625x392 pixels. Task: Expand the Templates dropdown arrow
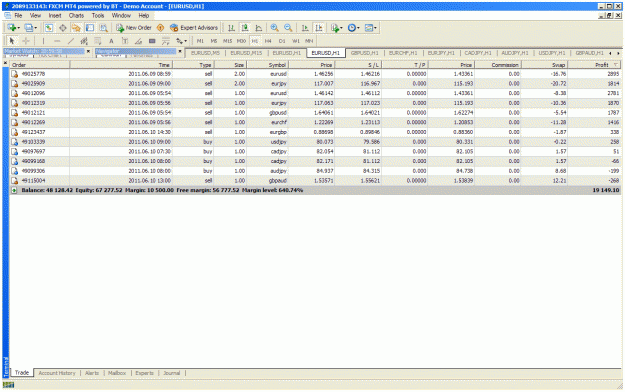[x=375, y=28]
